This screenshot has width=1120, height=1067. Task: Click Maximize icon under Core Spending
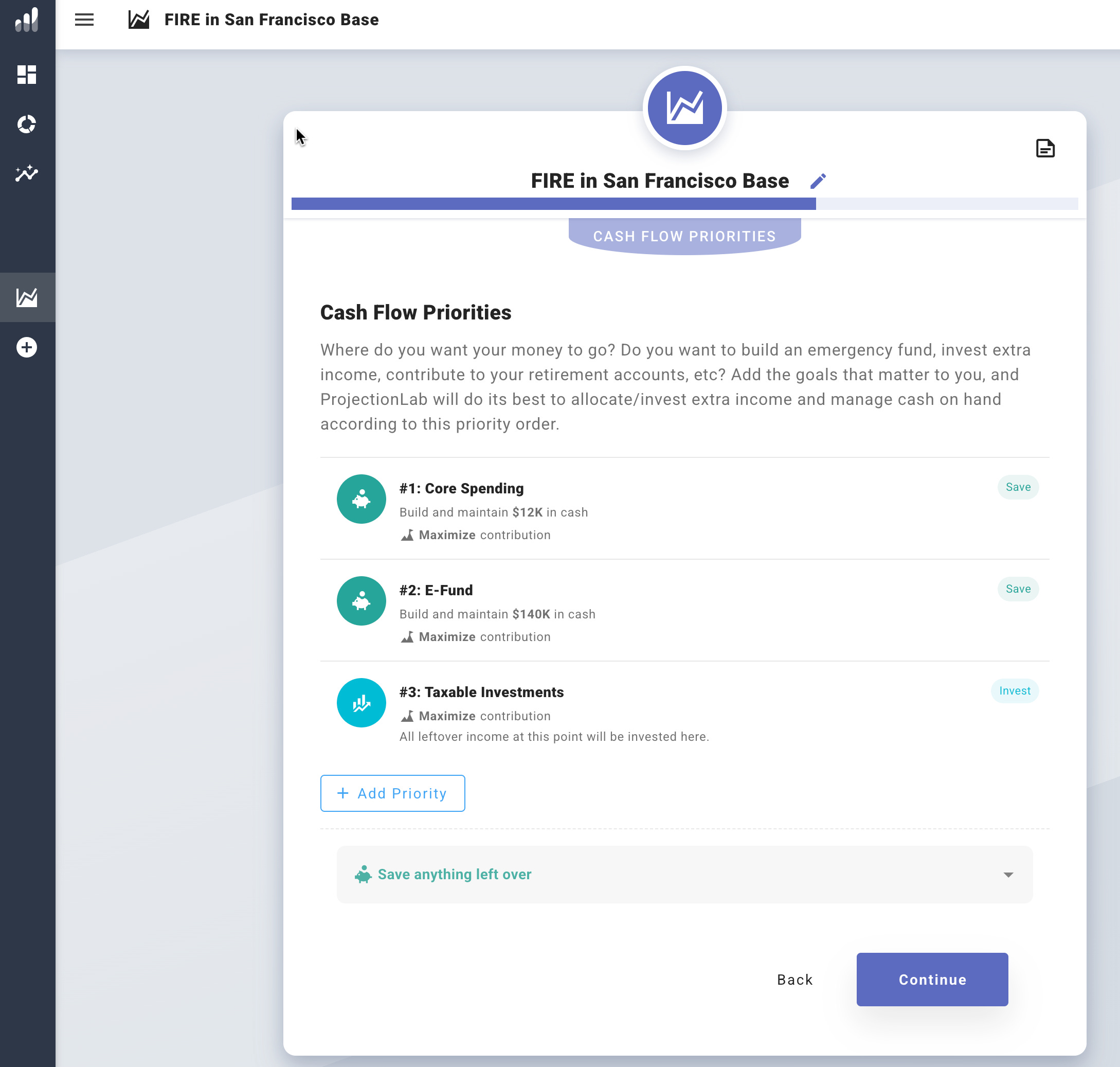tap(407, 535)
